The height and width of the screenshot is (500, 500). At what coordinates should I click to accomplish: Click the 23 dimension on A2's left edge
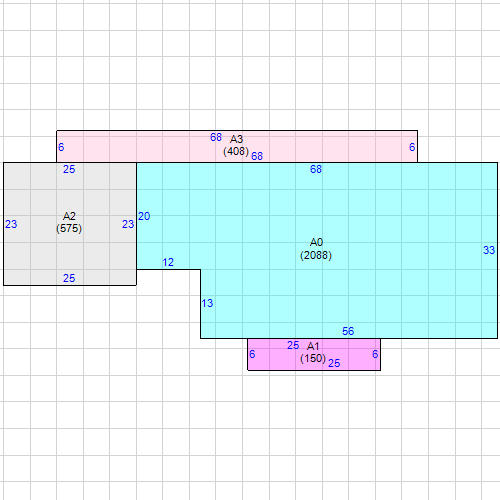coord(11,224)
